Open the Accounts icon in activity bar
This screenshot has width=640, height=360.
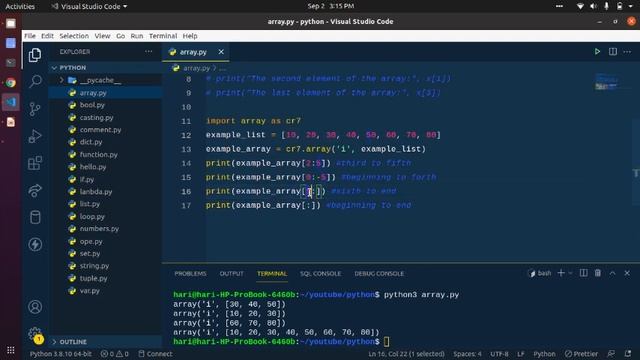click(x=35, y=307)
